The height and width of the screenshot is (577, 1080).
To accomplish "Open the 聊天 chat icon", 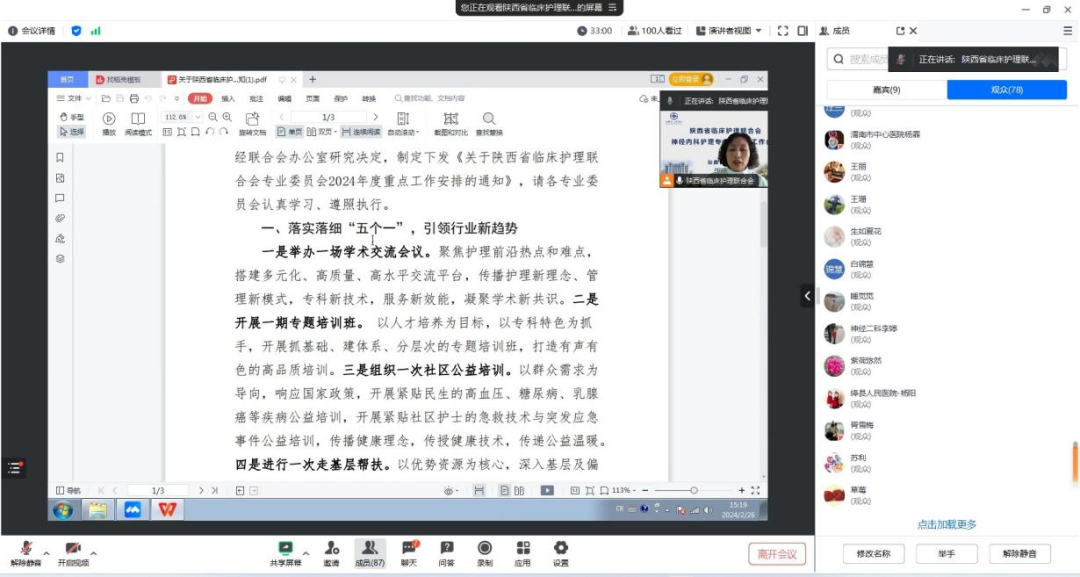I will pyautogui.click(x=409, y=553).
